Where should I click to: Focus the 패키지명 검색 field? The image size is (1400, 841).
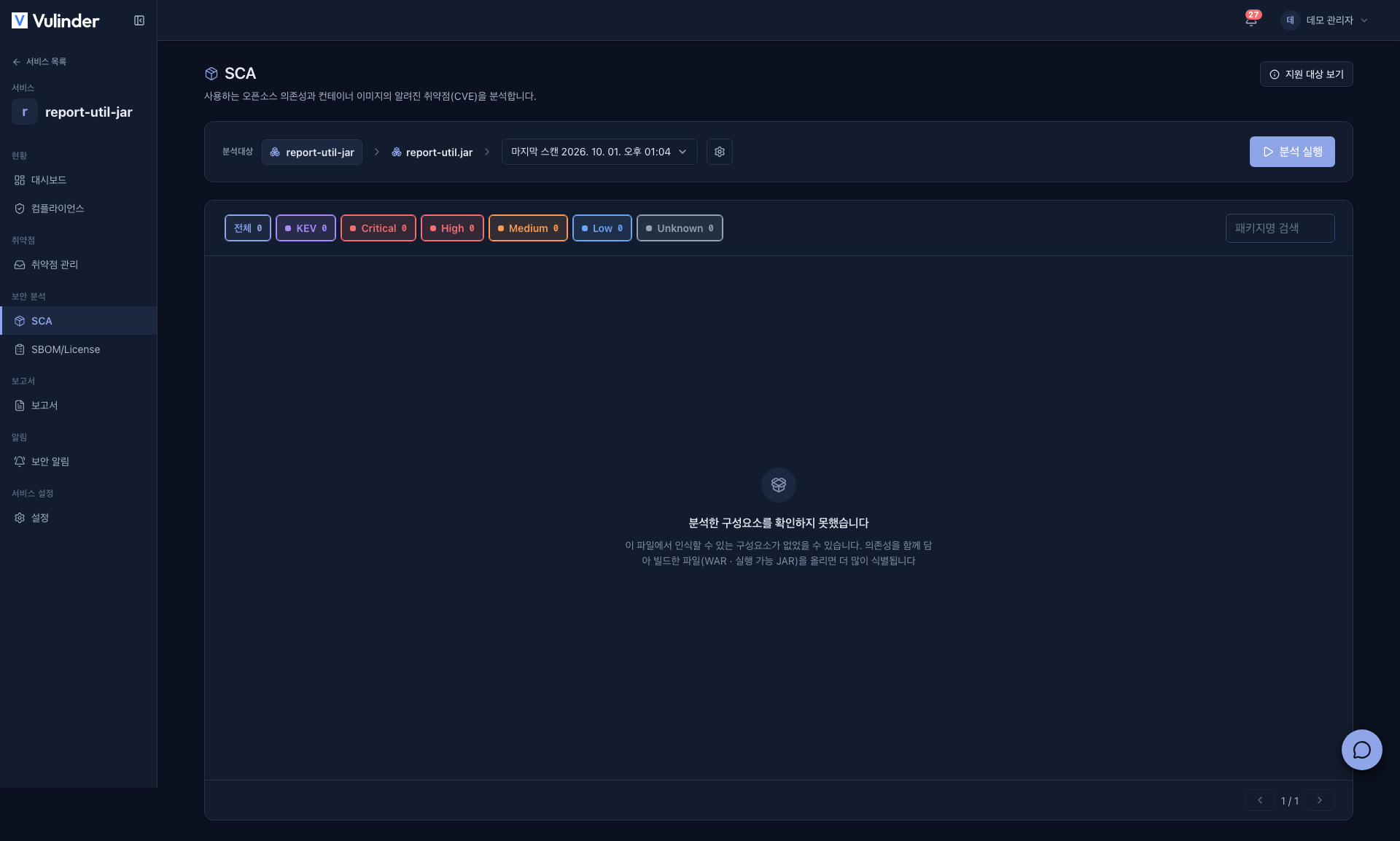1280,228
